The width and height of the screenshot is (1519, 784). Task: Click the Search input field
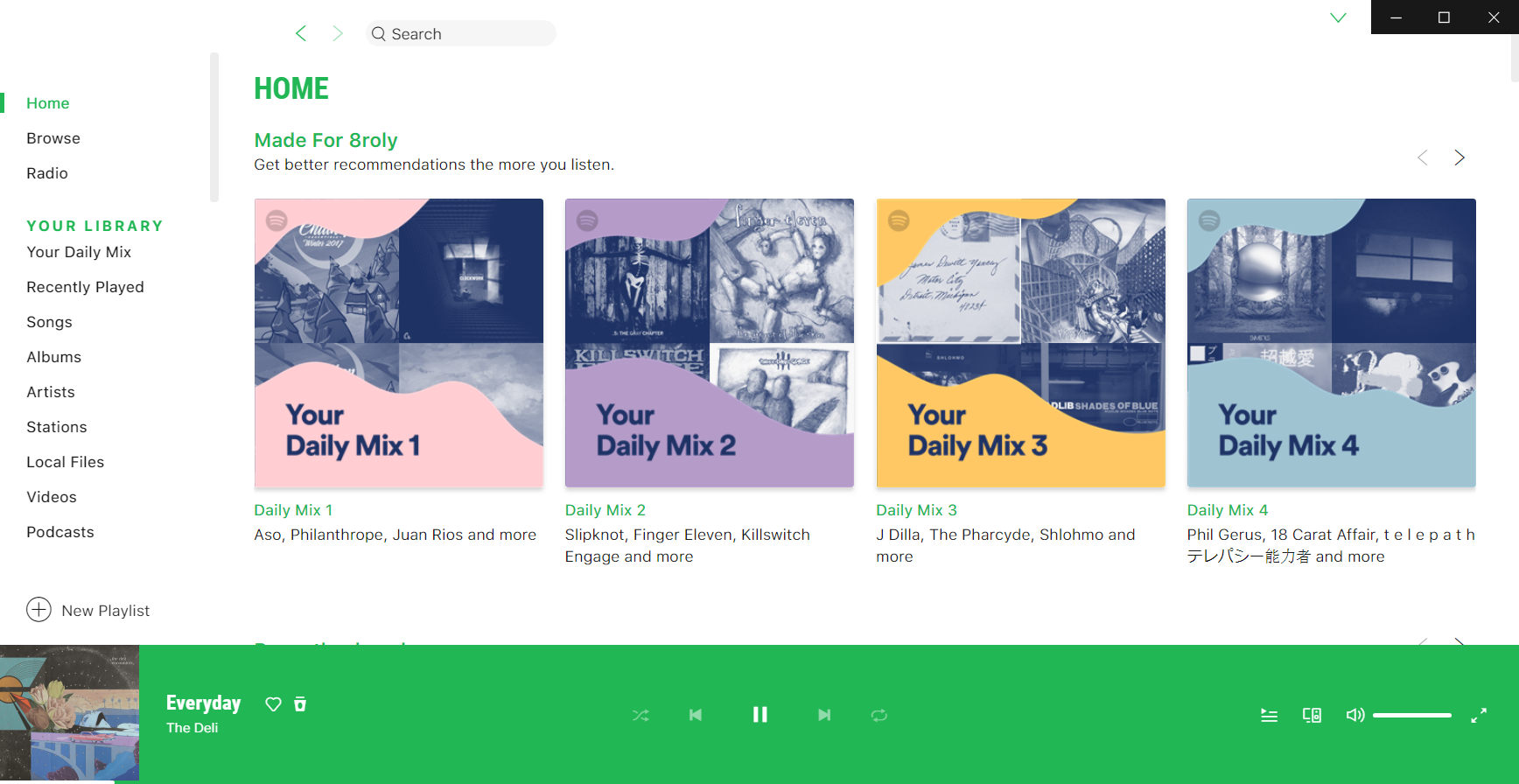coord(461,33)
